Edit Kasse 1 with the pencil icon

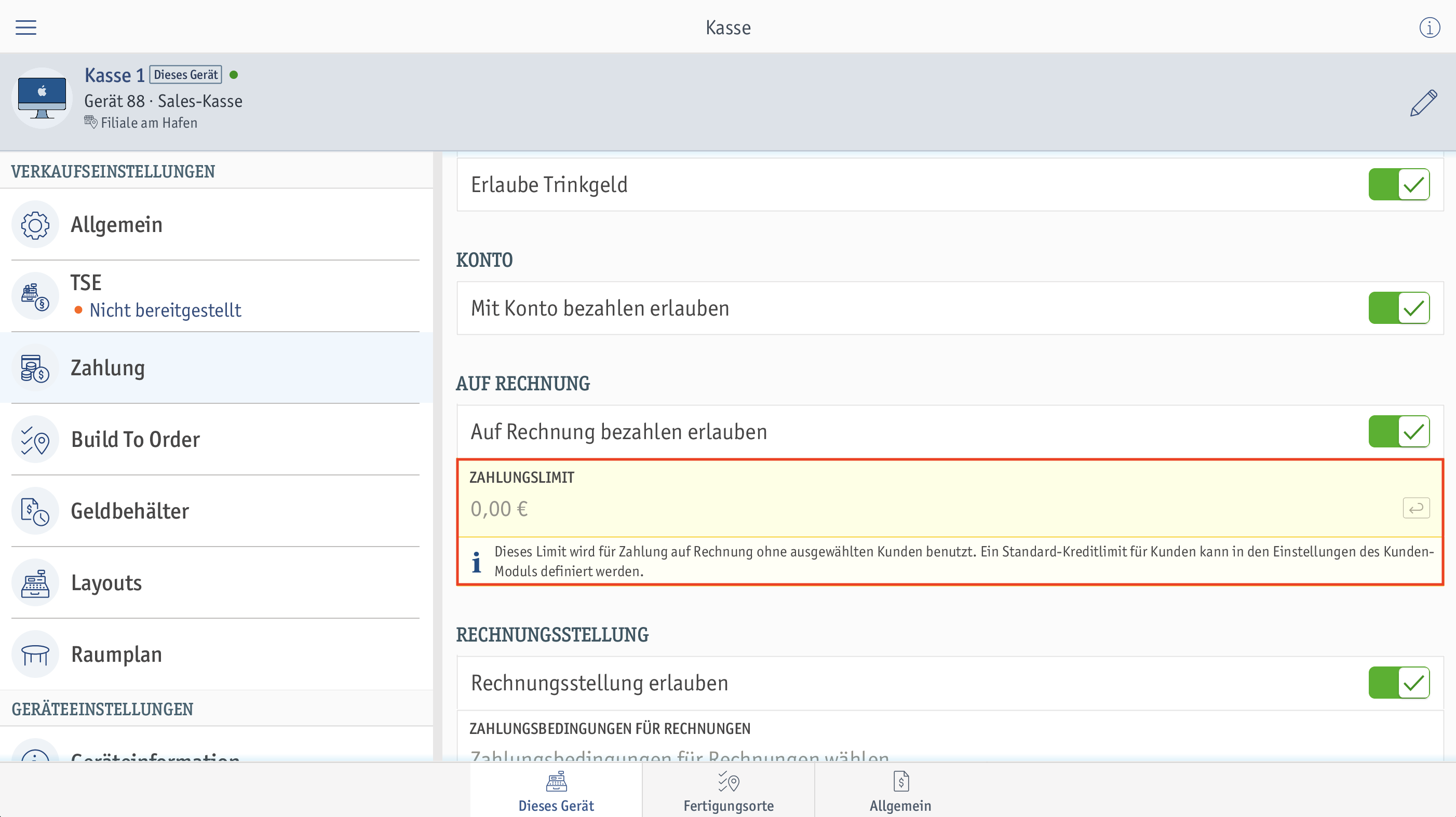click(1423, 103)
